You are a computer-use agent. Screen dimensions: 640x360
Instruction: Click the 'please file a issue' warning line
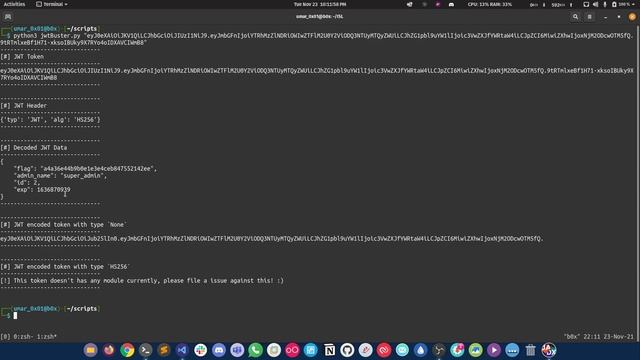pyautogui.click(x=142, y=281)
